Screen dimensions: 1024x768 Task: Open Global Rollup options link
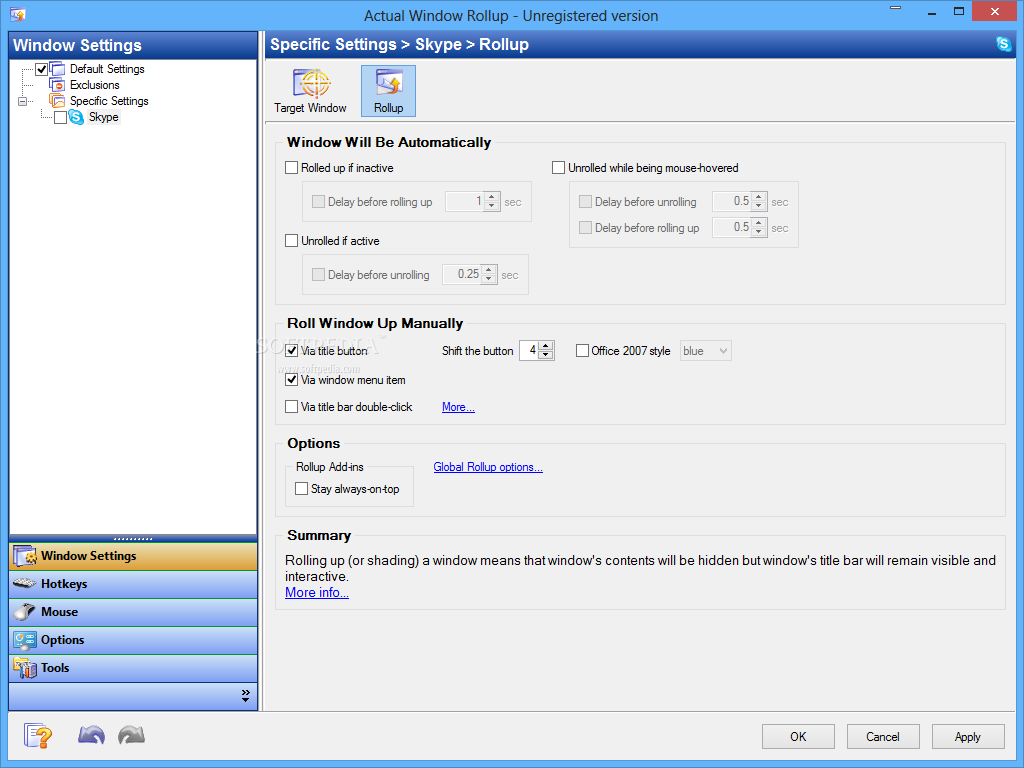[488, 467]
